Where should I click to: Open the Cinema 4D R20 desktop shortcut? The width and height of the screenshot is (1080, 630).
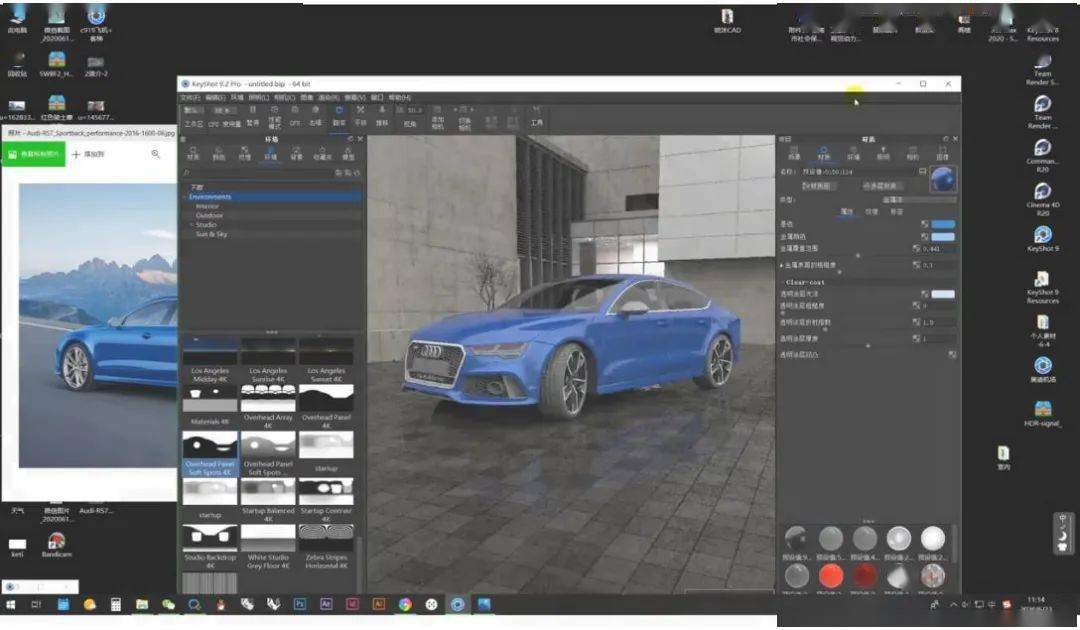[1043, 198]
